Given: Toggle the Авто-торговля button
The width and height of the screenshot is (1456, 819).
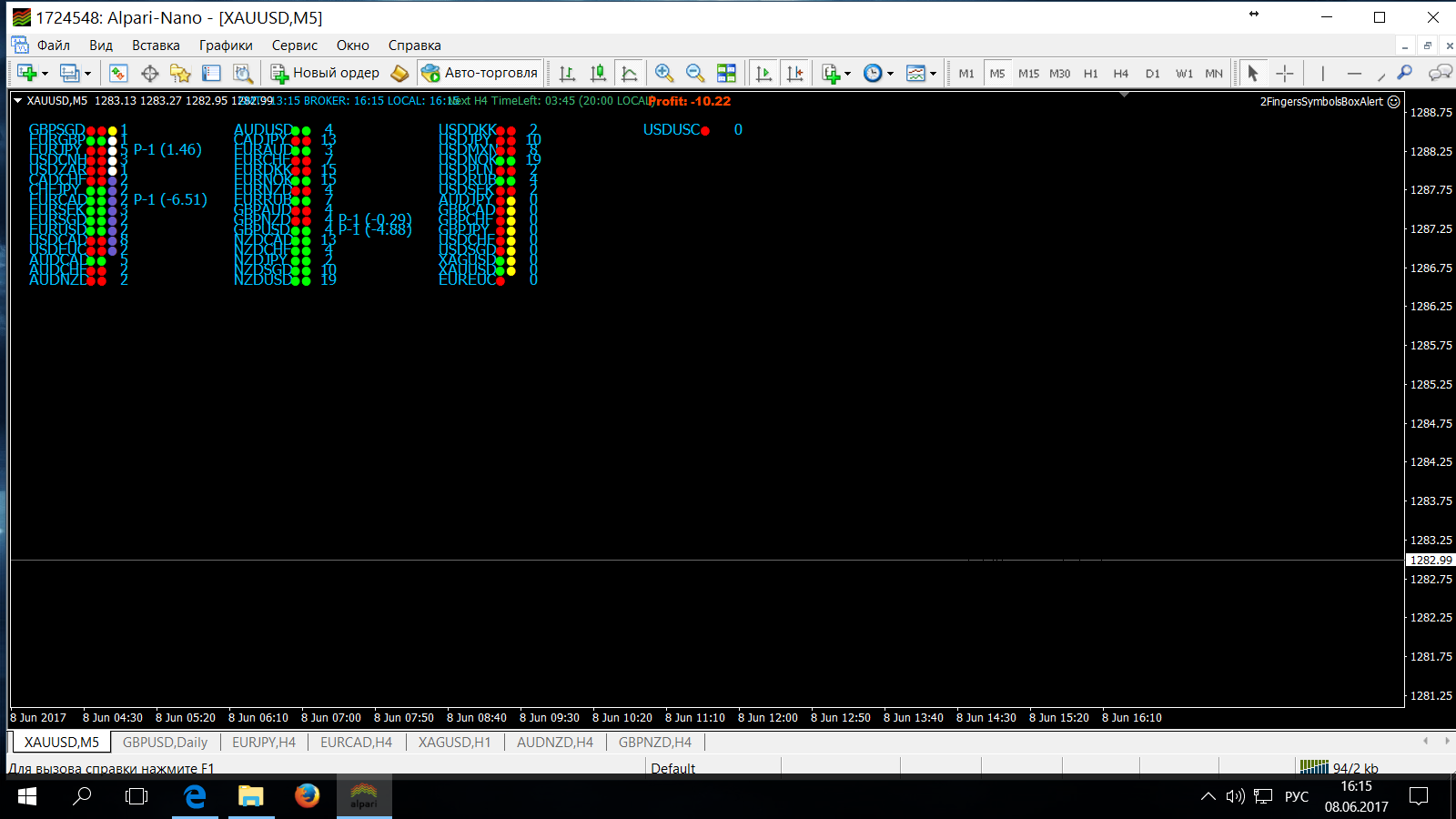Looking at the screenshot, I should click(480, 73).
